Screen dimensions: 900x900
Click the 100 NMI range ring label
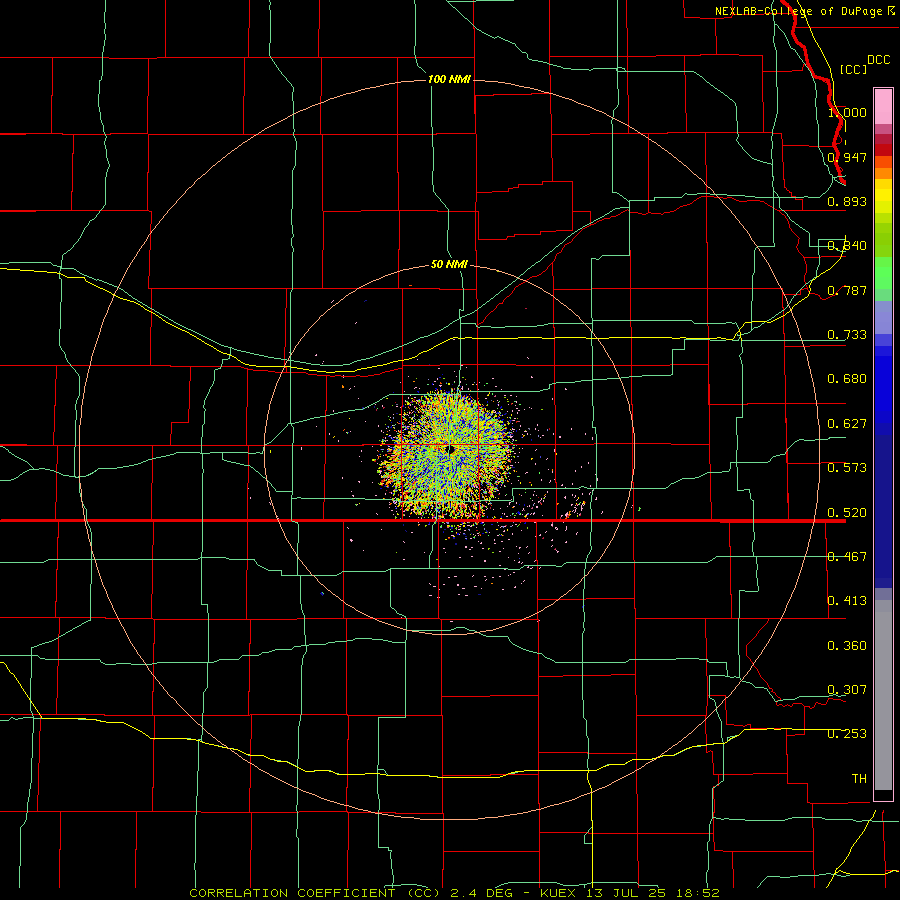pyautogui.click(x=449, y=79)
